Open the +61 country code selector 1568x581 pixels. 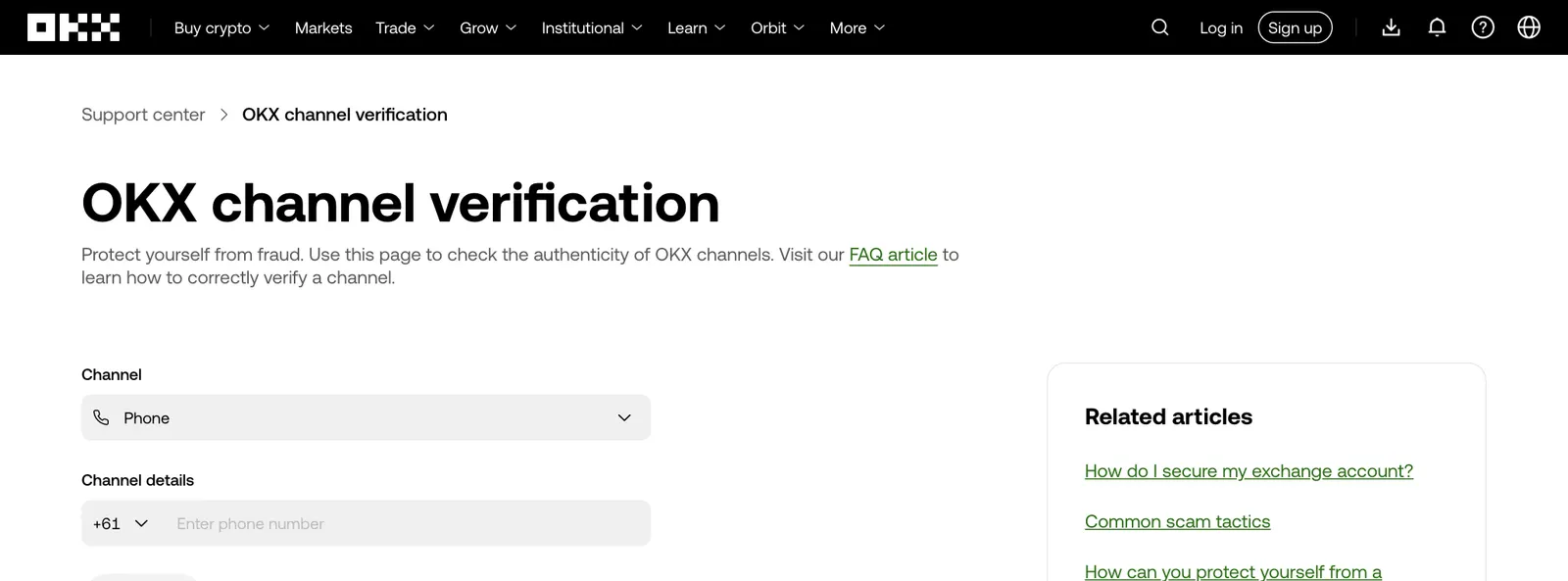[x=120, y=523]
